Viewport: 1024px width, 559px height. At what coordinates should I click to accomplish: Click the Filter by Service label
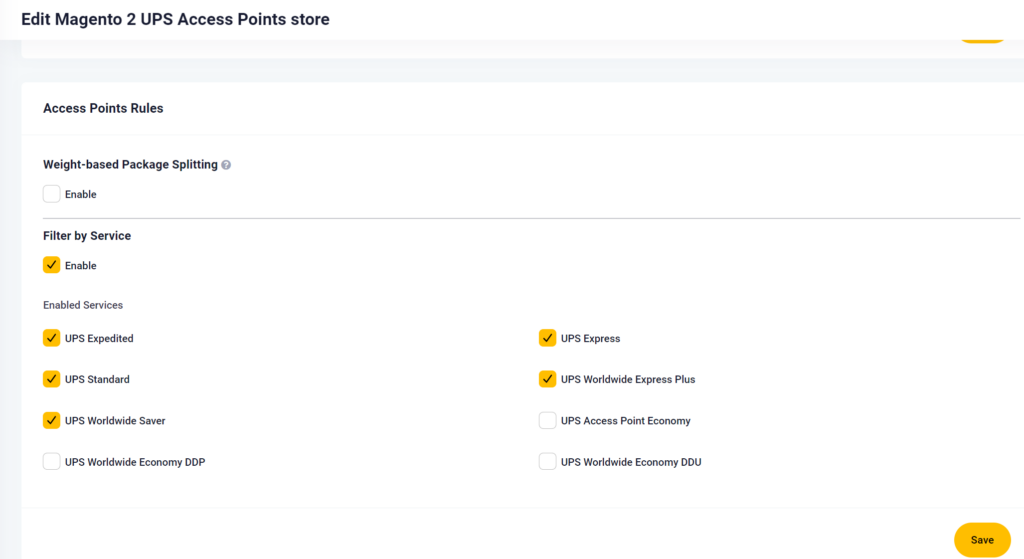[87, 236]
